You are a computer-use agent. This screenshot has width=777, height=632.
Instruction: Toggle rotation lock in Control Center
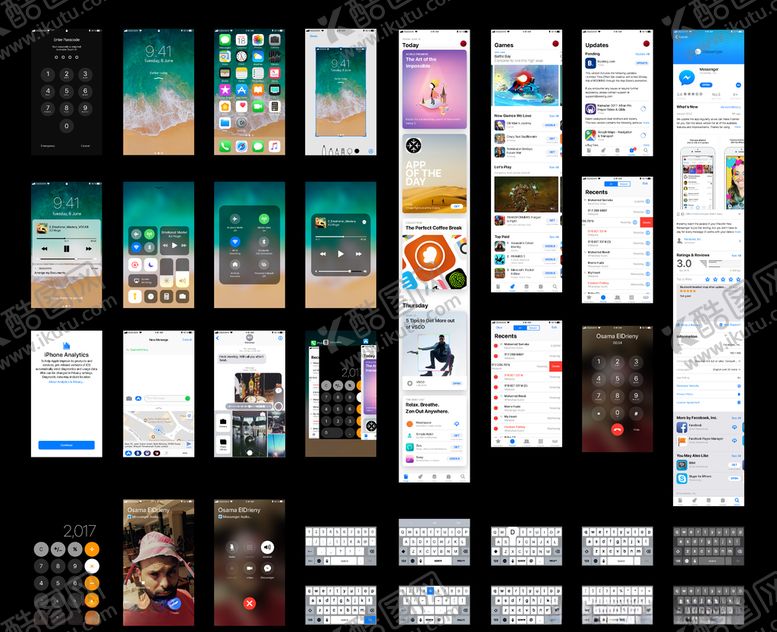coord(135,265)
